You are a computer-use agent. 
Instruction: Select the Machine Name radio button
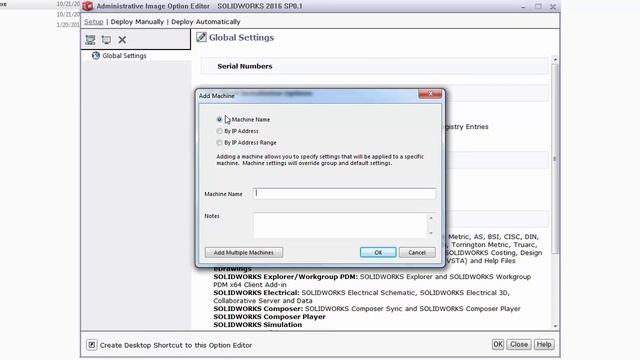coord(220,120)
